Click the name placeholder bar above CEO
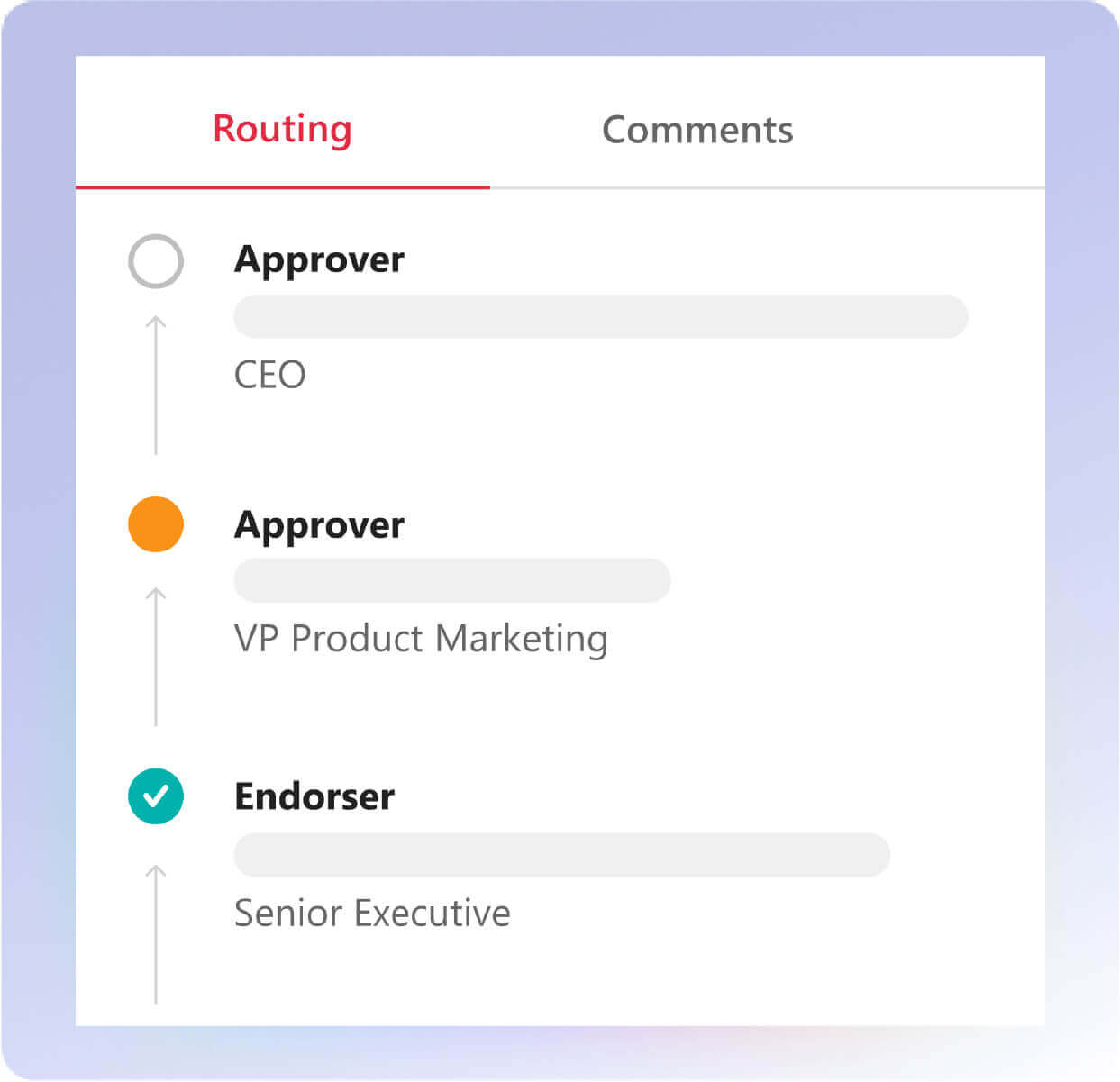This screenshot has height=1082, width=1120. coord(601,316)
